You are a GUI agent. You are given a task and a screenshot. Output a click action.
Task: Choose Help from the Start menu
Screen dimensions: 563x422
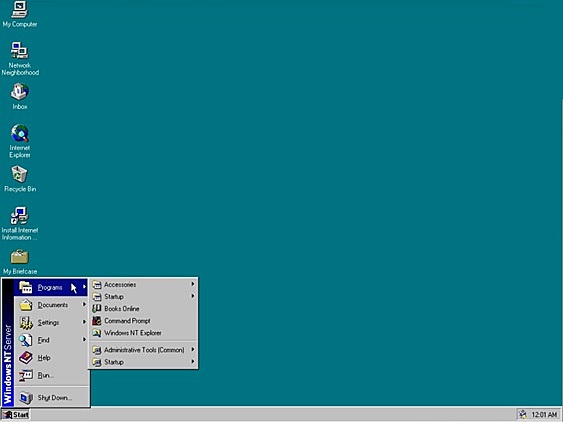[51, 357]
